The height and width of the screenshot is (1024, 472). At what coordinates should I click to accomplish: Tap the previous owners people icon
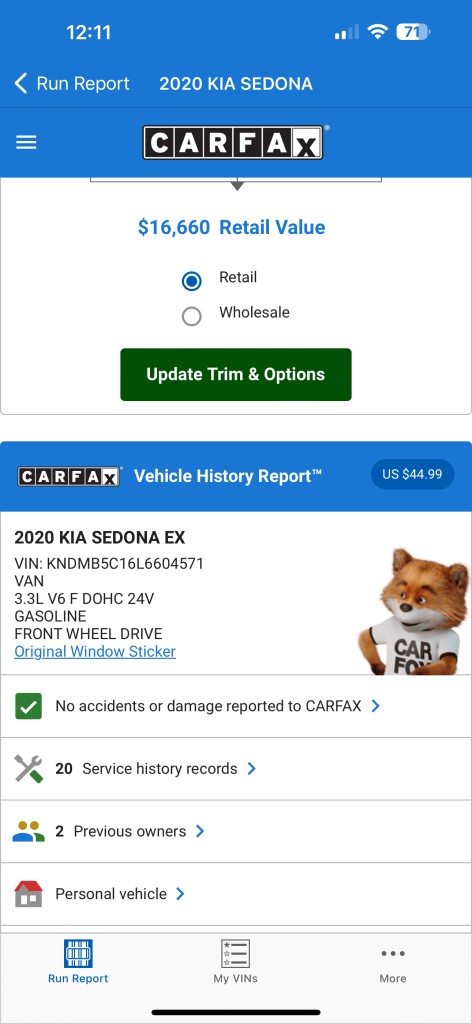click(28, 831)
